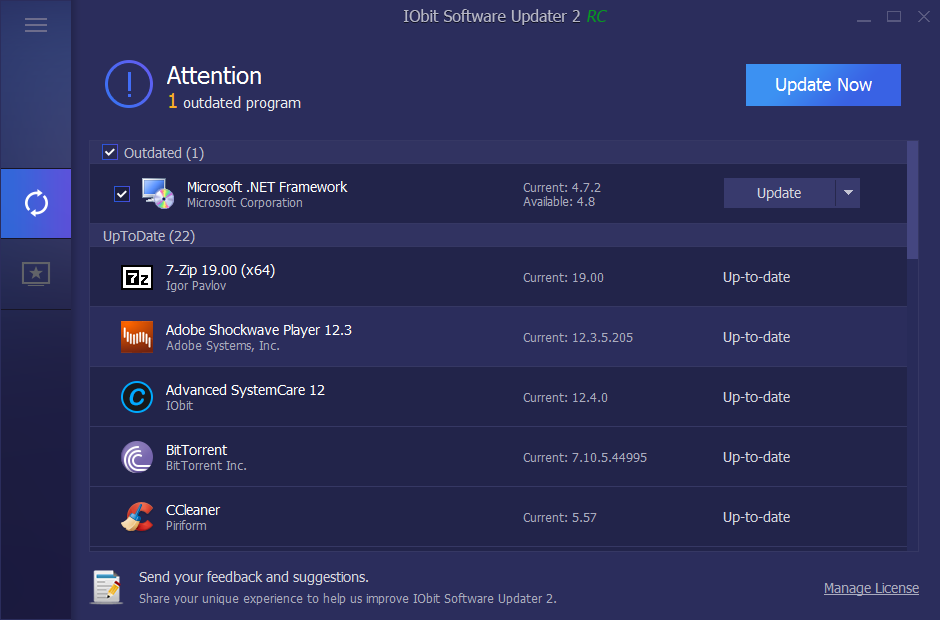The image size is (940, 620).
Task: Update Microsoft .NET Framework
Action: [x=779, y=193]
